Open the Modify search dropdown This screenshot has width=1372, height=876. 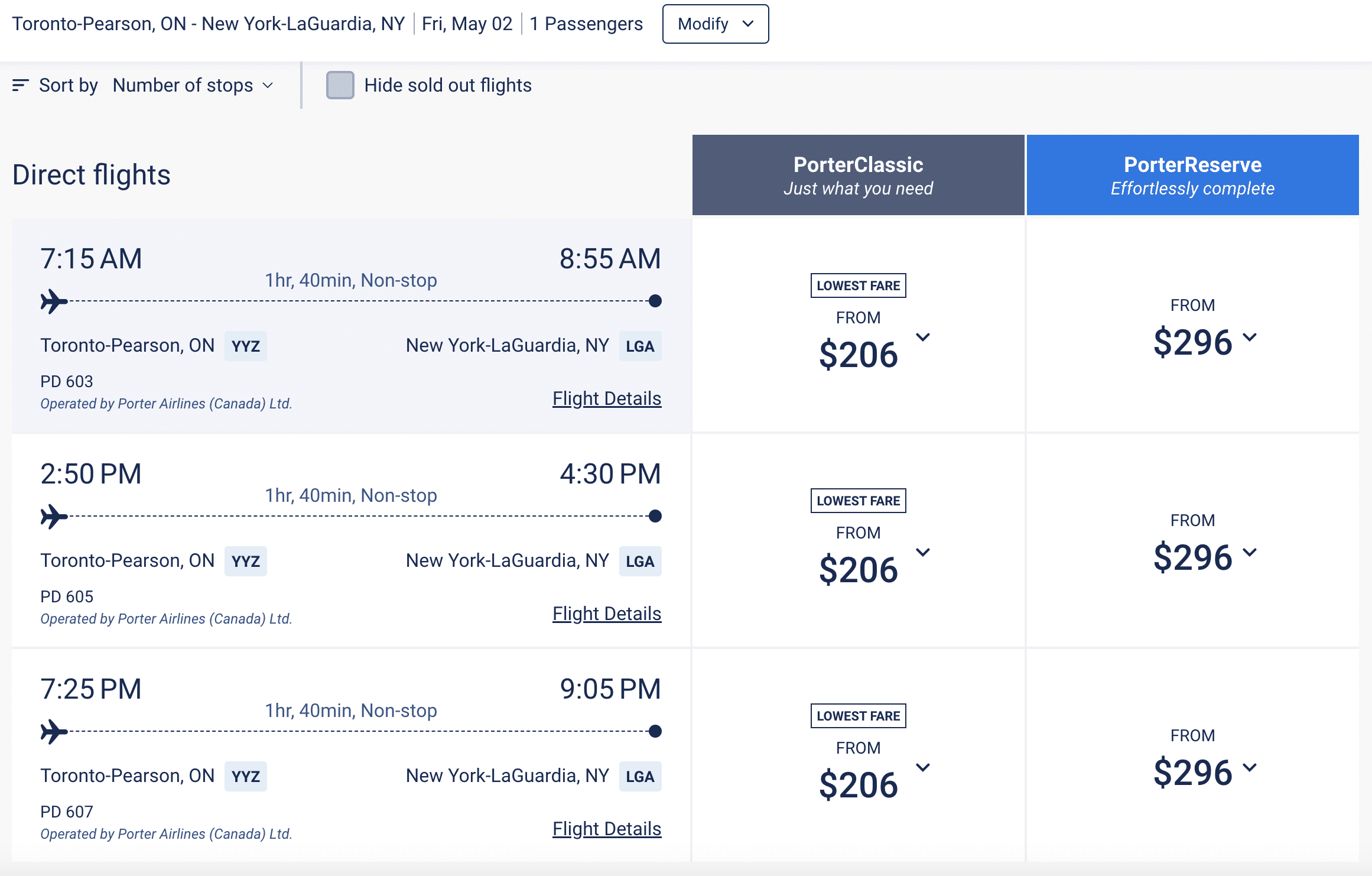point(715,24)
